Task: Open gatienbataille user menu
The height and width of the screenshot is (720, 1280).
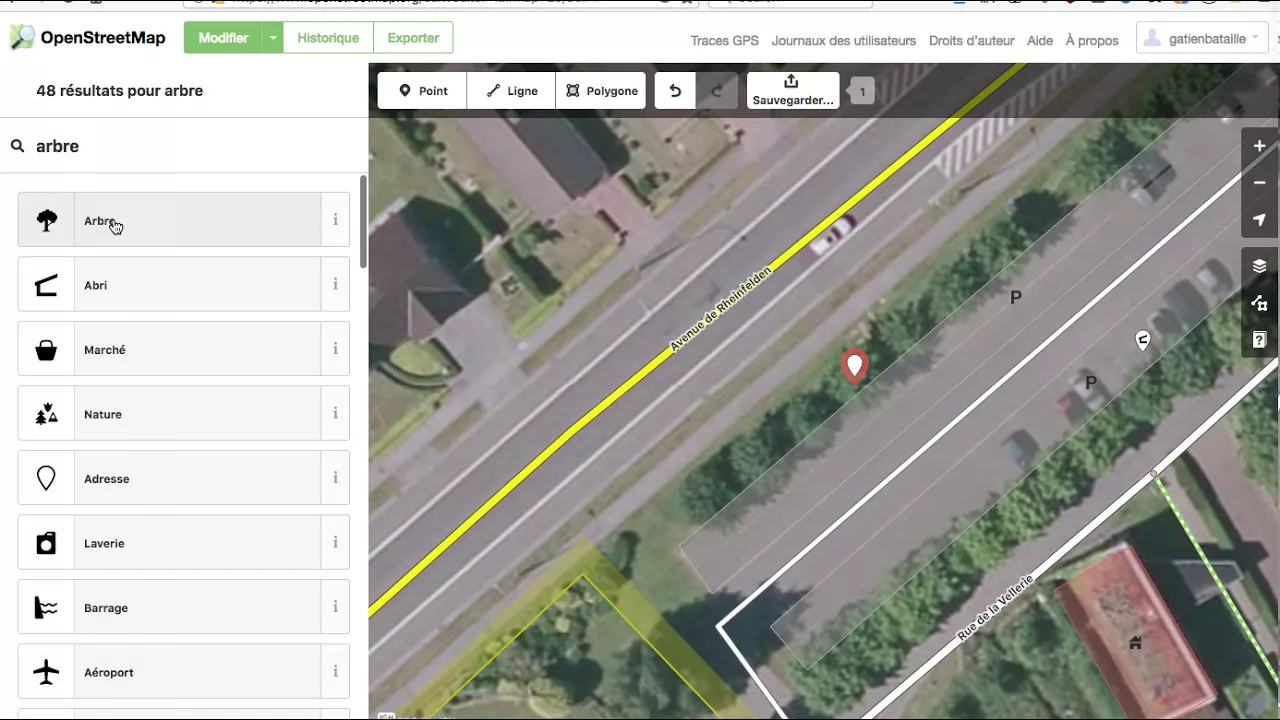Action: [x=1203, y=39]
